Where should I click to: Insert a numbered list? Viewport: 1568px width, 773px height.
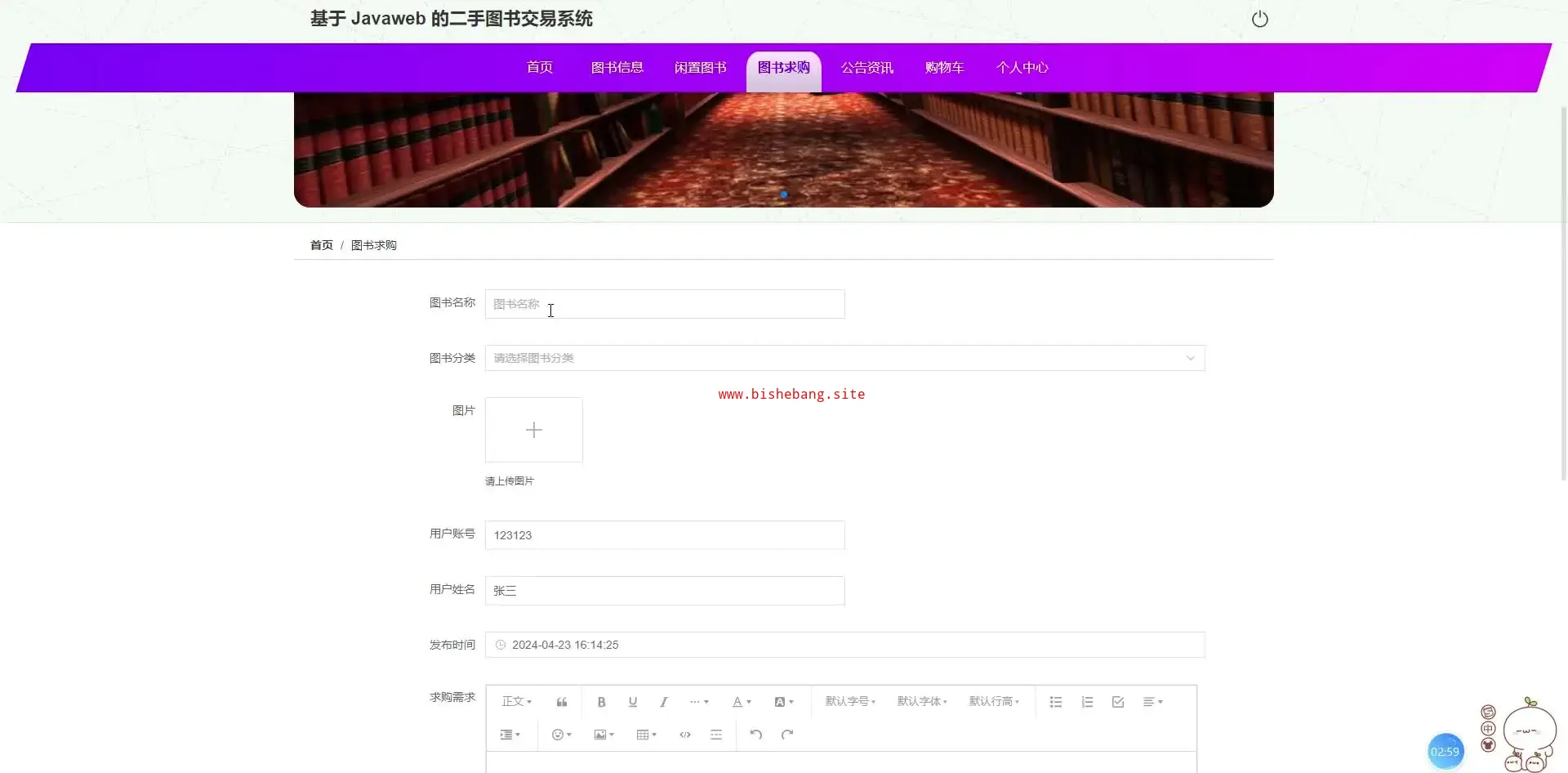(1087, 702)
